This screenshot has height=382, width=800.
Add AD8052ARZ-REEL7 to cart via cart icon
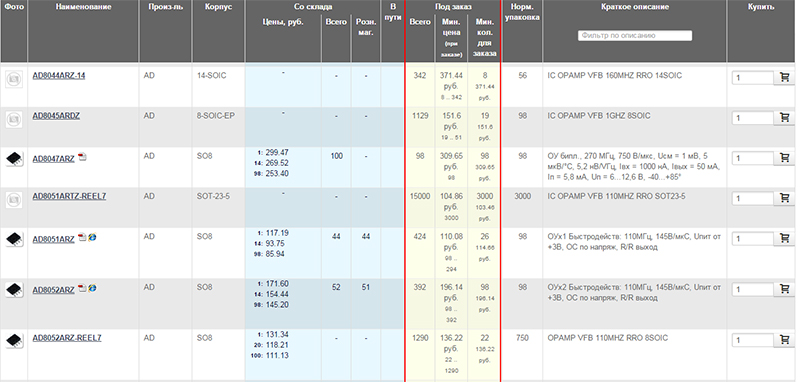[x=784, y=340]
